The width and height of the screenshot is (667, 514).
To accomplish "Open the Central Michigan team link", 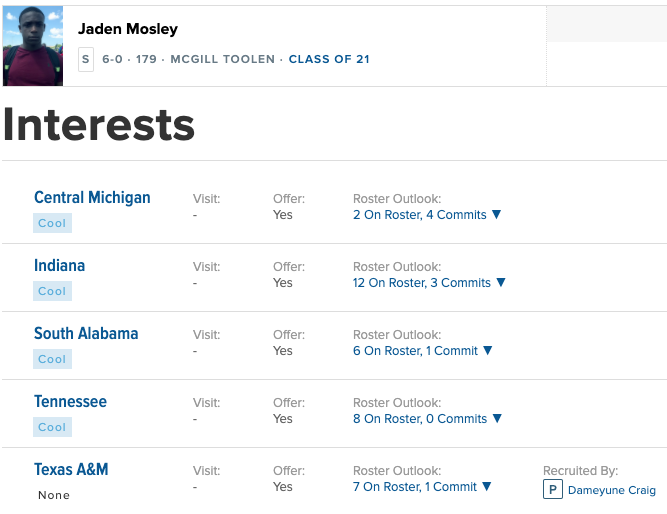I will tap(92, 197).
